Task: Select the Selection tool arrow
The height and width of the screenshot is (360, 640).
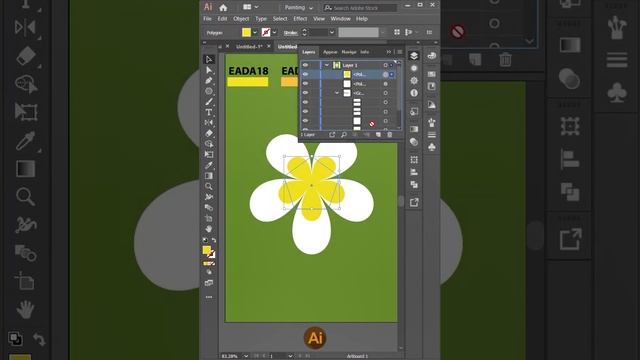Action: 209,60
